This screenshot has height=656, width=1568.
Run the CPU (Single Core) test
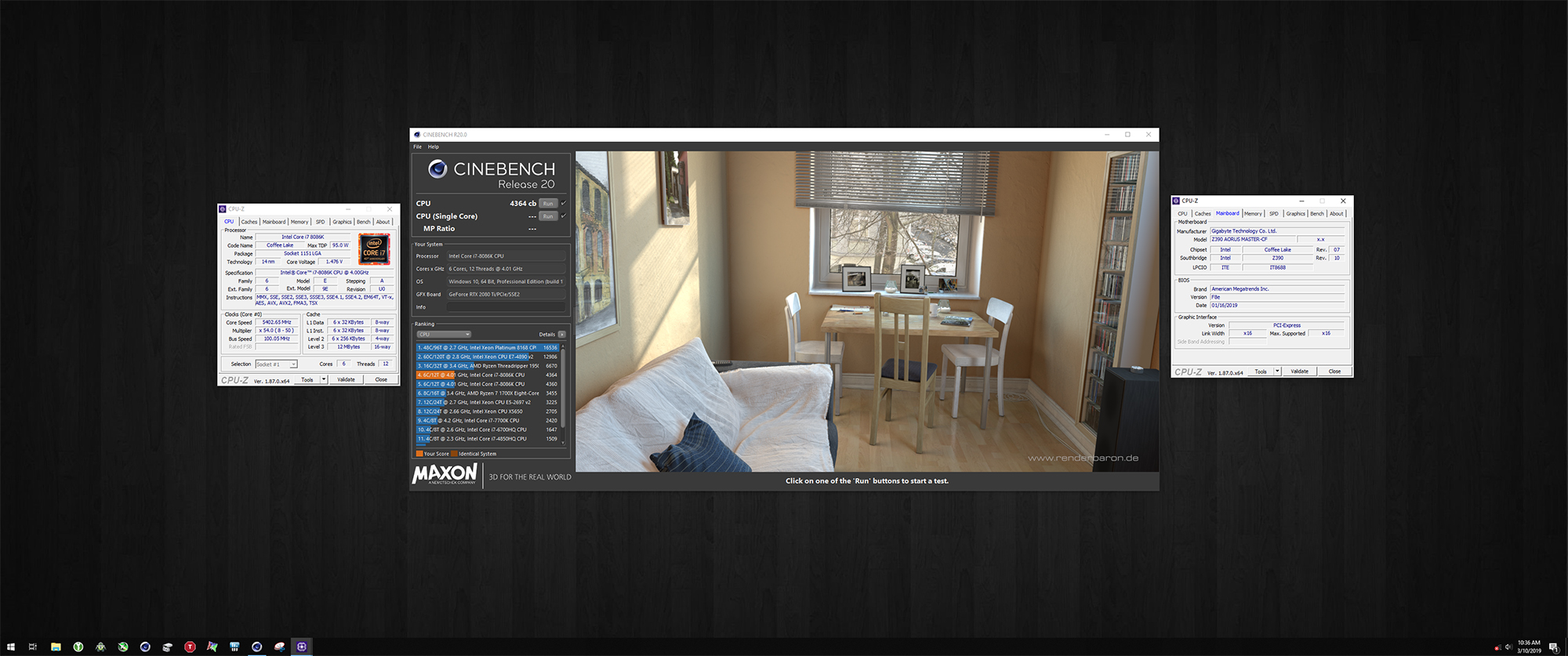548,216
